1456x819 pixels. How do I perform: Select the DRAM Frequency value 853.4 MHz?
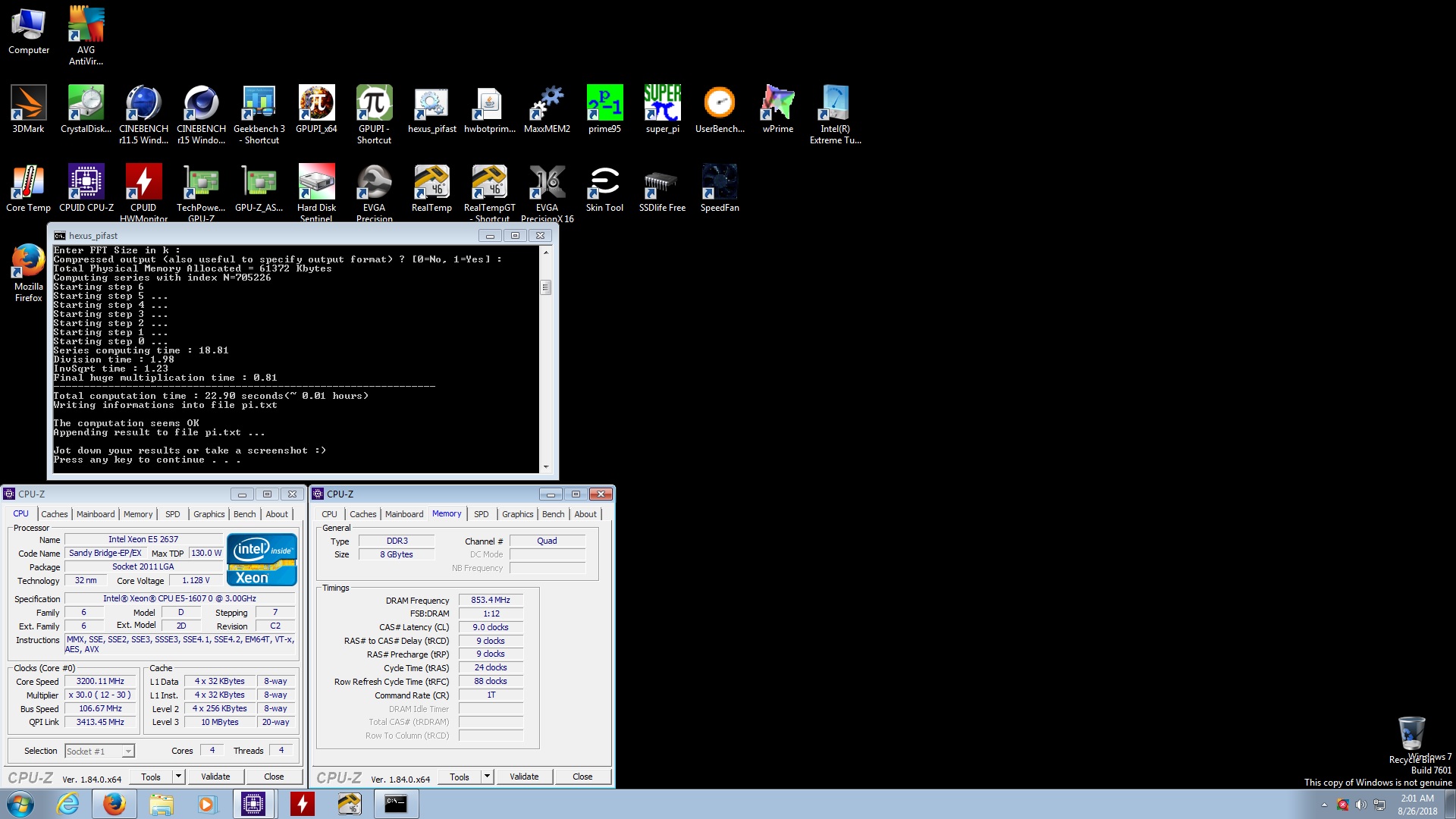491,600
